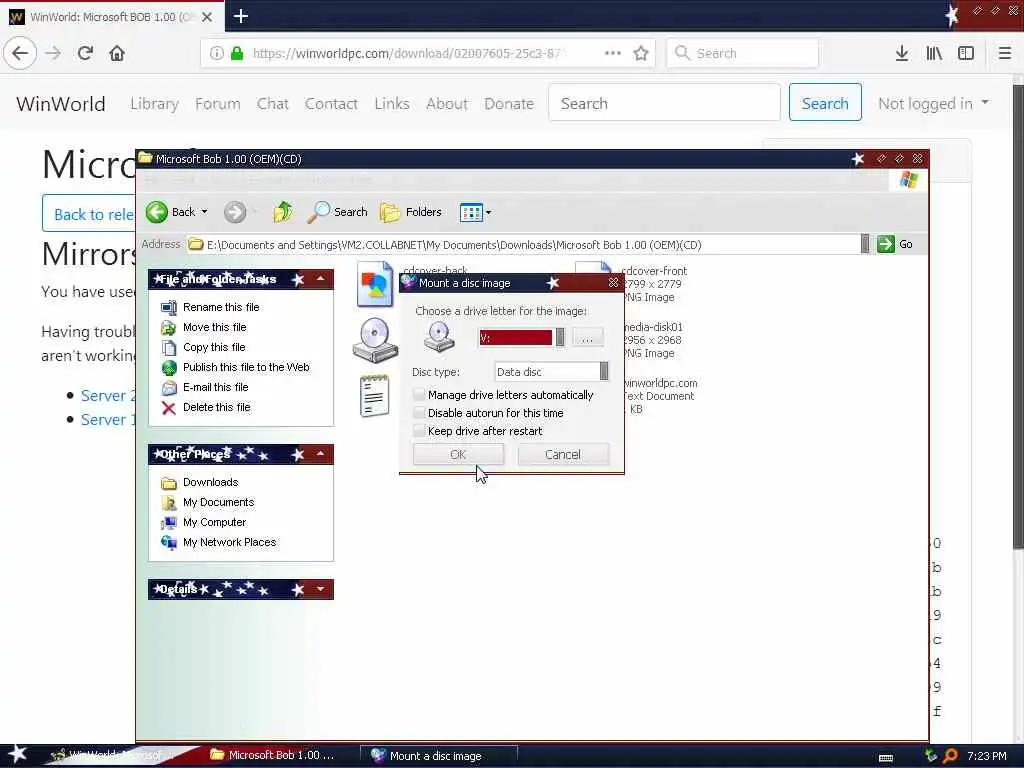Image resolution: width=1024 pixels, height=768 pixels.
Task: Click Firefox forward arrow button
Action: point(53,53)
